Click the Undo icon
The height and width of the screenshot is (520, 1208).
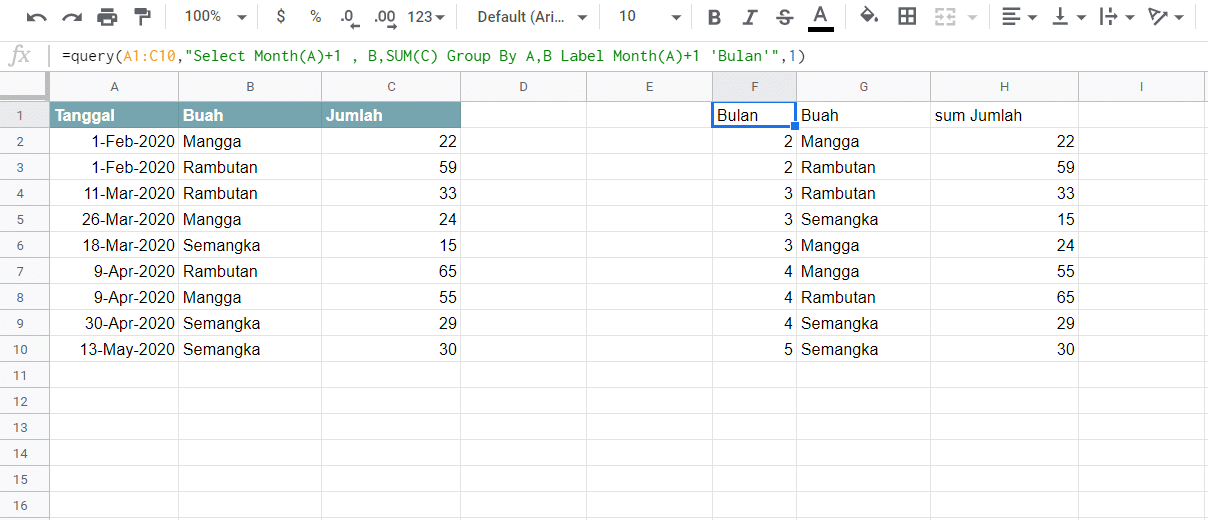pos(37,17)
